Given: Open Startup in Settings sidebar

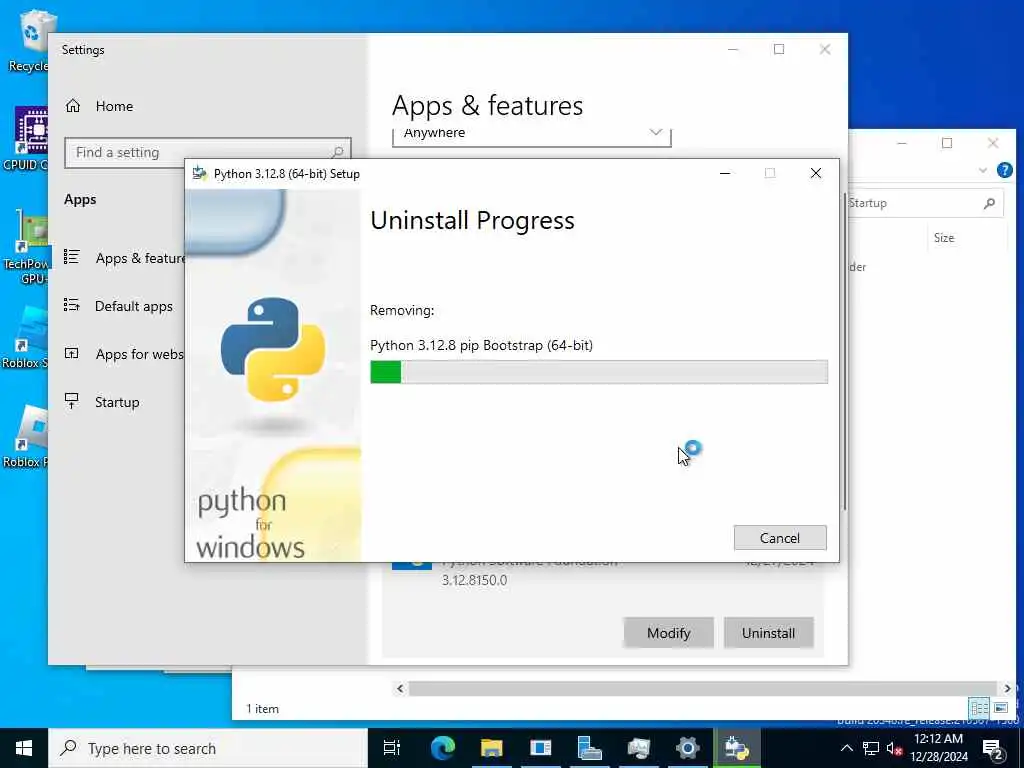Looking at the screenshot, I should point(102,402).
